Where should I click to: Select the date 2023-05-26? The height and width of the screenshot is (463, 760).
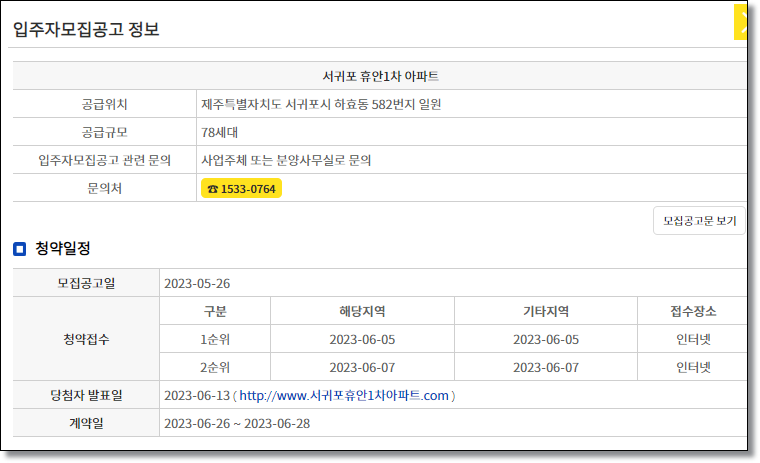click(x=197, y=284)
